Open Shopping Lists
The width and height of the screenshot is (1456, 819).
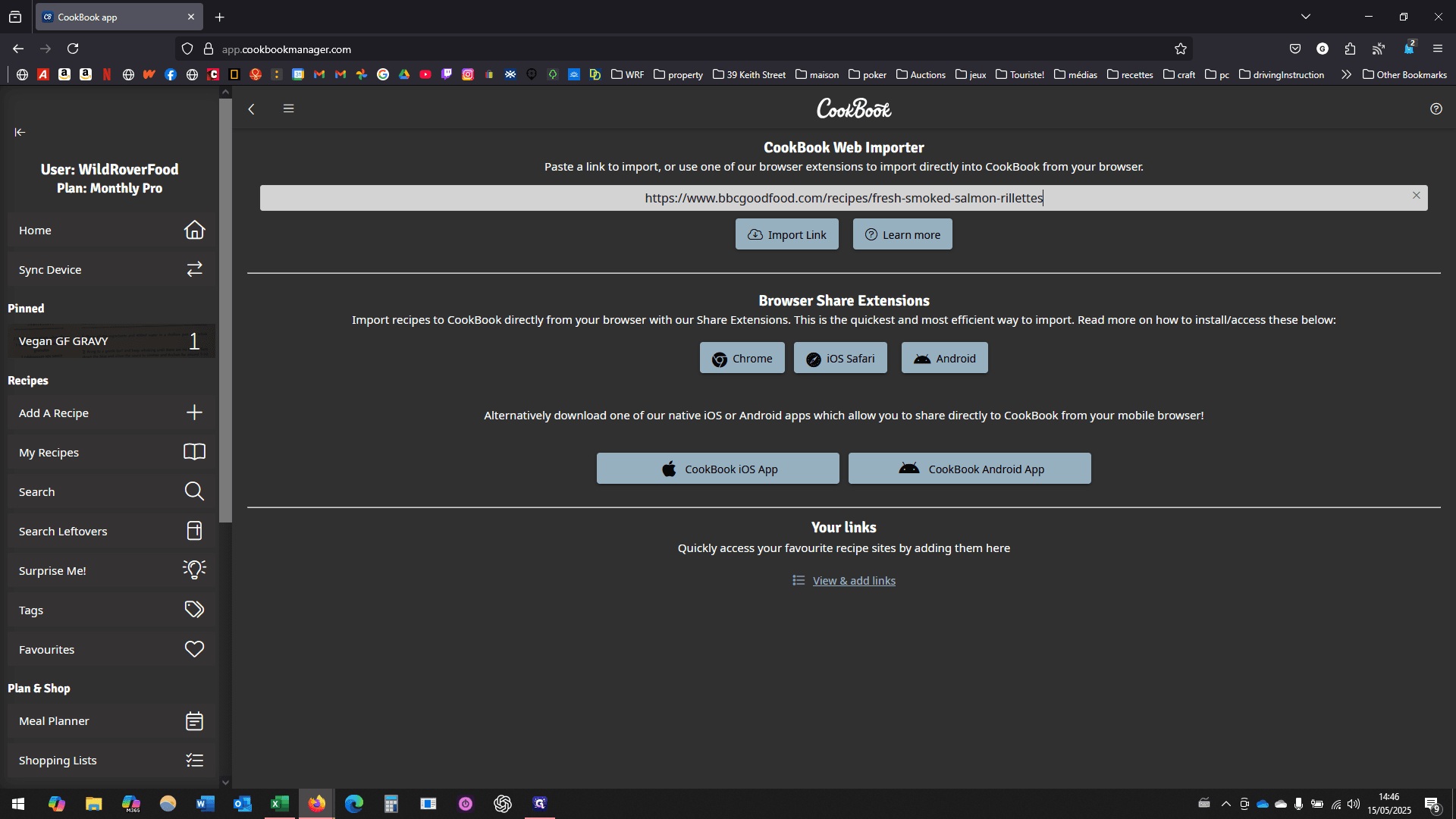click(111, 760)
